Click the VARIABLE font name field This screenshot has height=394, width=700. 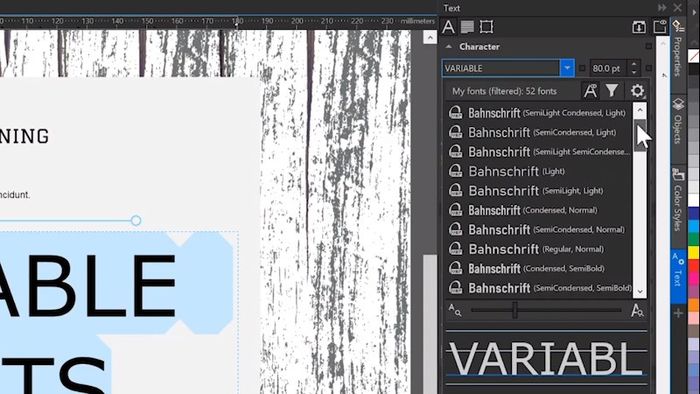click(x=501, y=68)
